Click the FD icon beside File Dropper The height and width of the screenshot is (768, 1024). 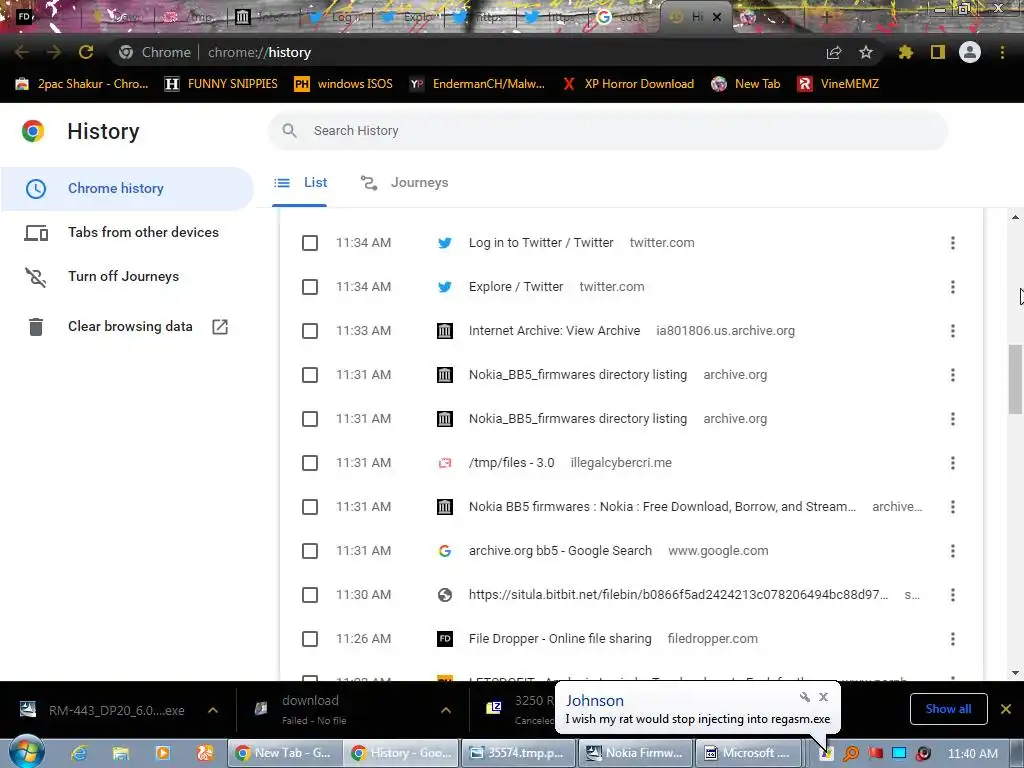(x=445, y=639)
